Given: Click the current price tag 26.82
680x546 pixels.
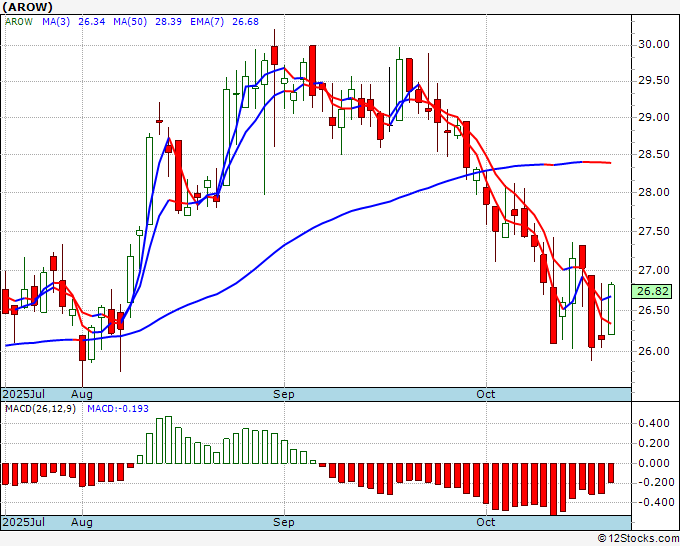Looking at the screenshot, I should (652, 291).
